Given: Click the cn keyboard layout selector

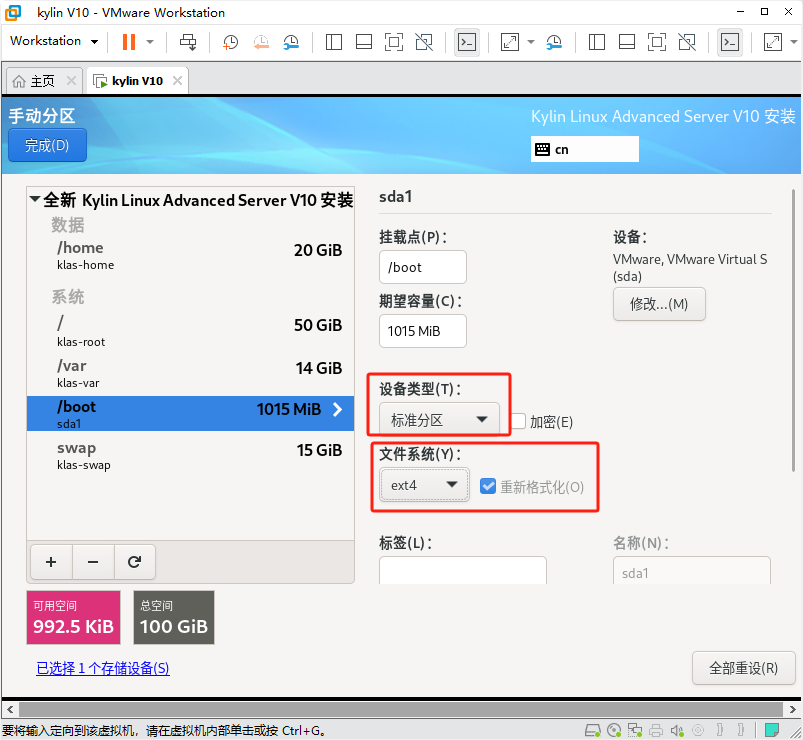Looking at the screenshot, I should pyautogui.click(x=585, y=150).
